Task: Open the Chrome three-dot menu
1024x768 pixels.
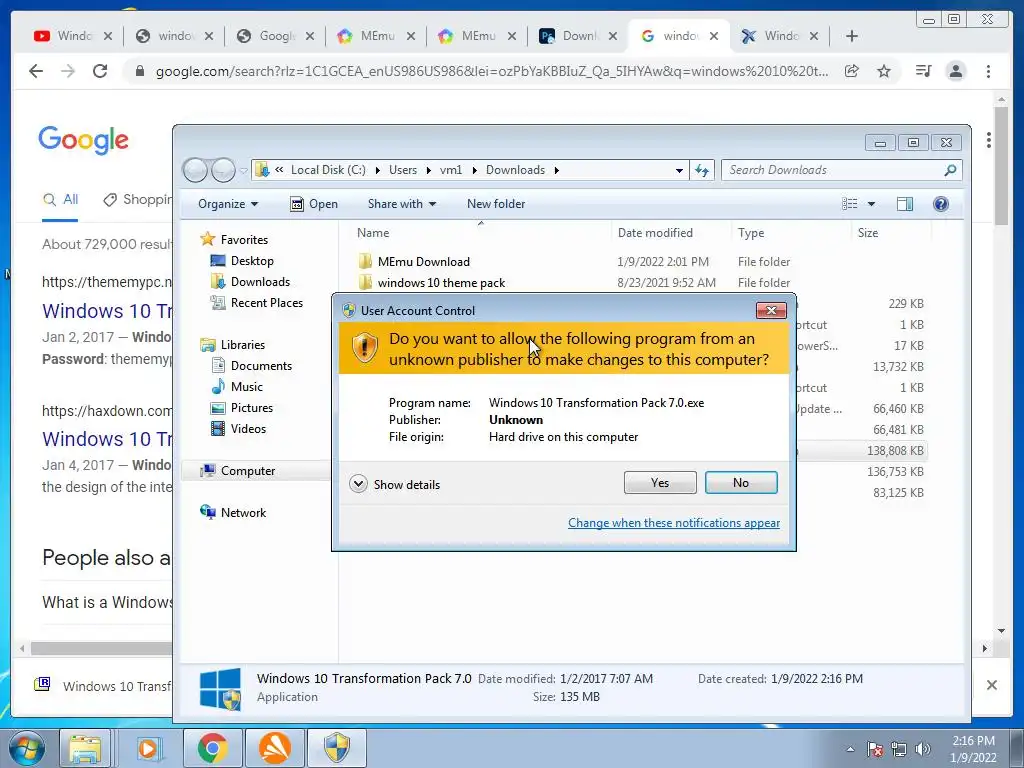Action: click(x=988, y=71)
